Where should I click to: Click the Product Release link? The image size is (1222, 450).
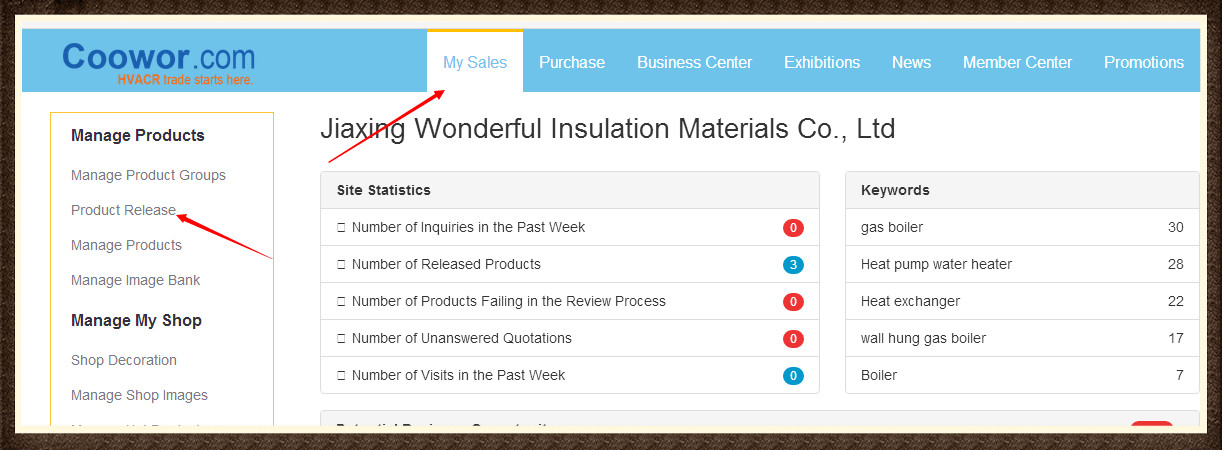(x=123, y=210)
